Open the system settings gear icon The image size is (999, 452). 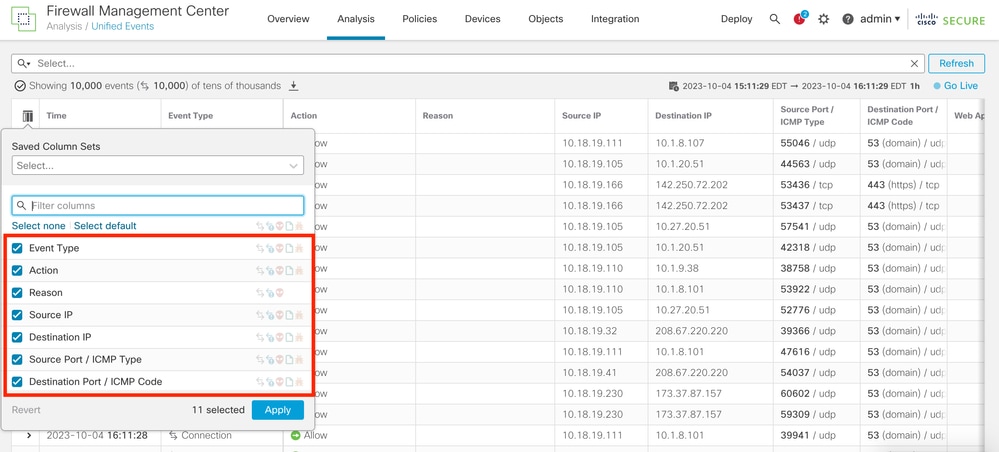(823, 19)
